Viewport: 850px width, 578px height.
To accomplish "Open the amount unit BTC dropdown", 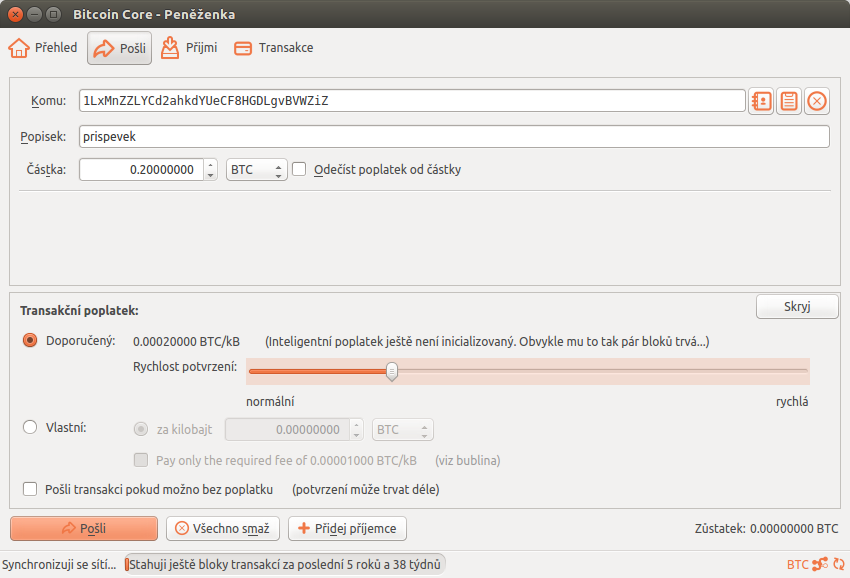I will (256, 170).
